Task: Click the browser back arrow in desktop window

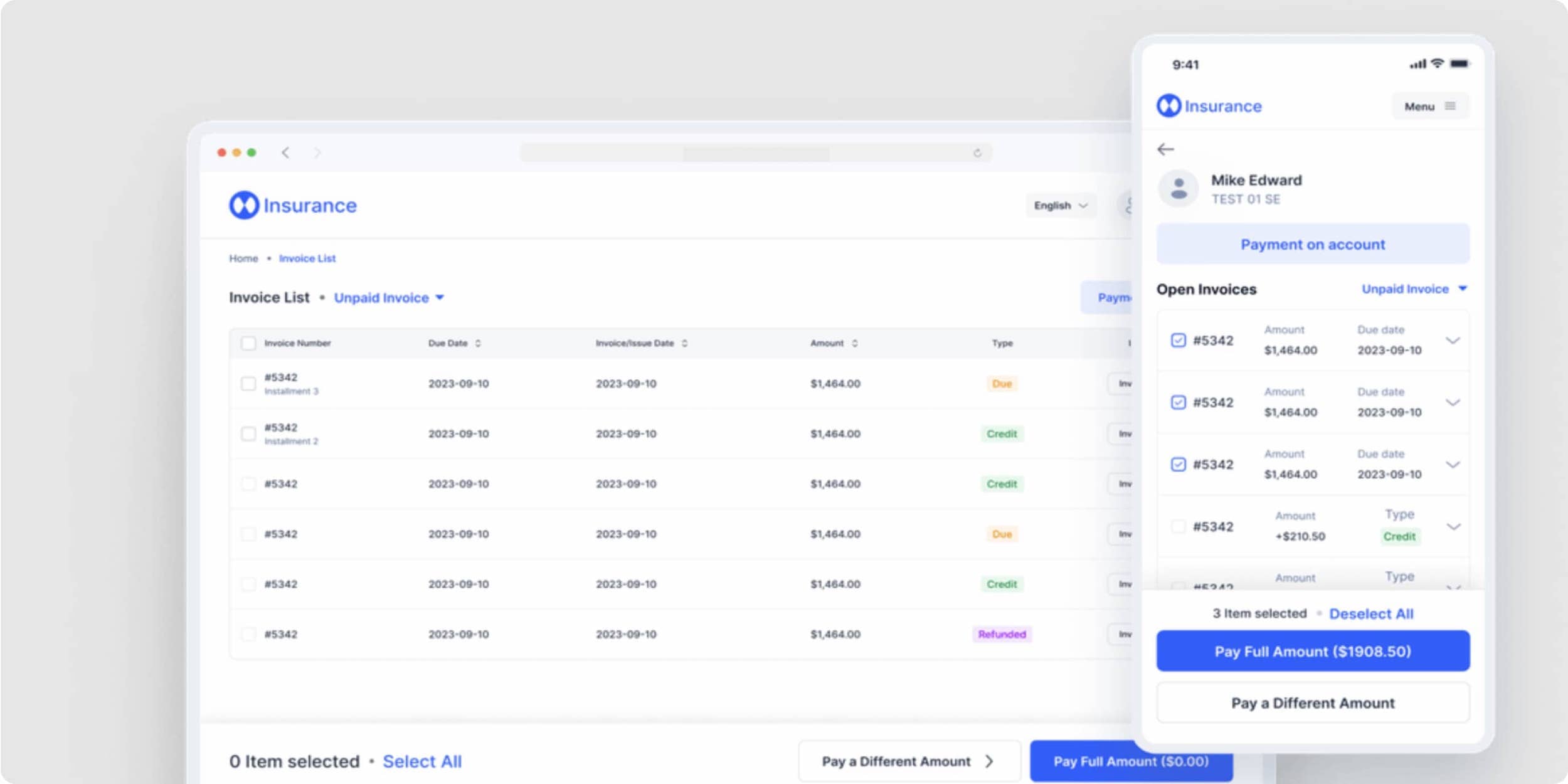Action: [285, 152]
